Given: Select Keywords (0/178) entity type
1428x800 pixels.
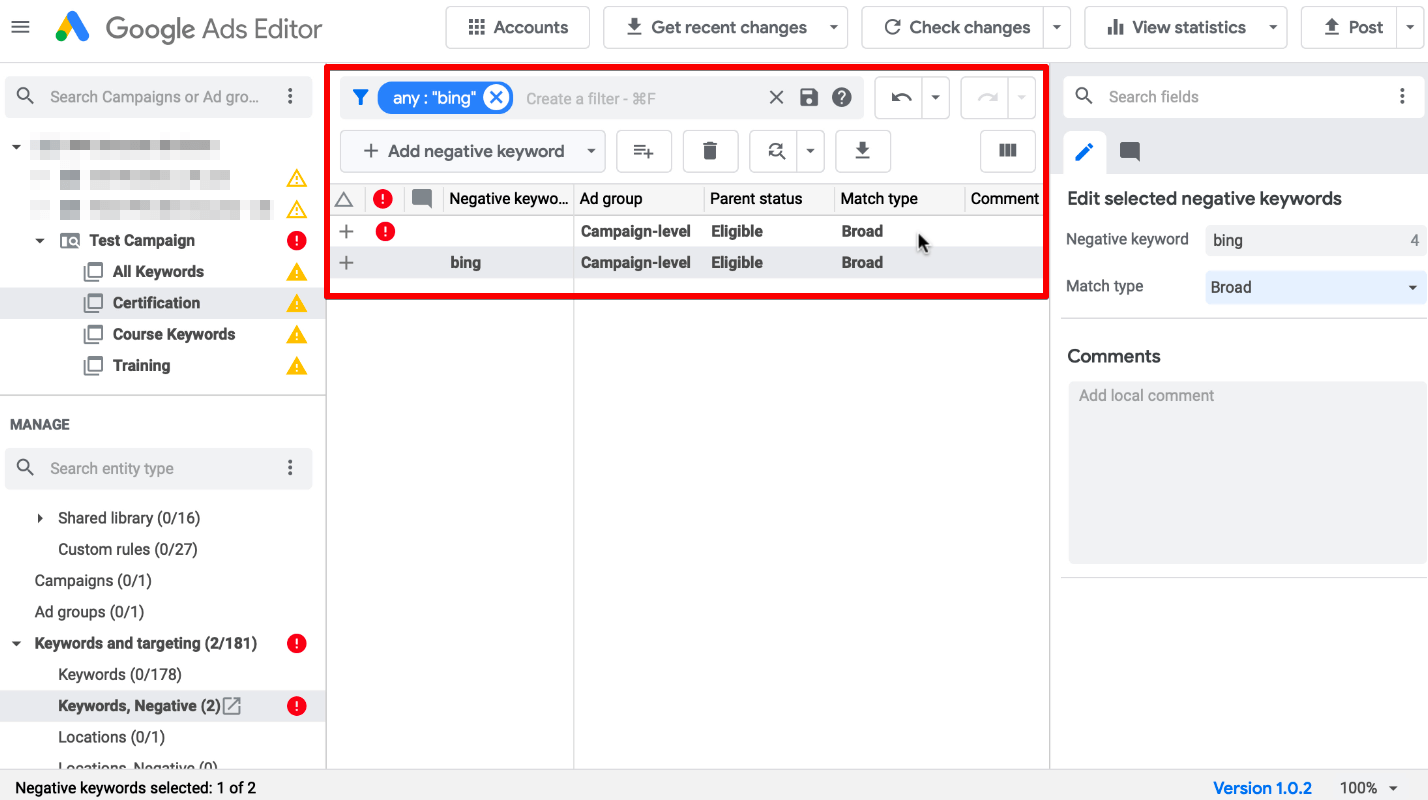Looking at the screenshot, I should pyautogui.click(x=120, y=674).
